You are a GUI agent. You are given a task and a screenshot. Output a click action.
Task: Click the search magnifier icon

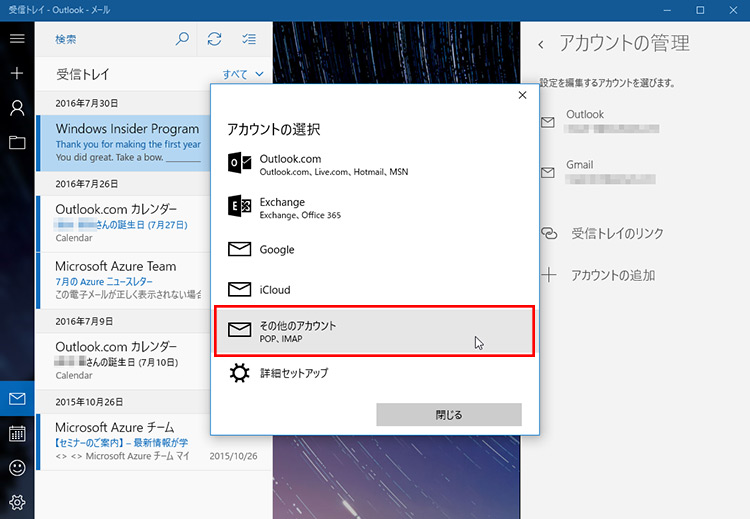point(182,40)
